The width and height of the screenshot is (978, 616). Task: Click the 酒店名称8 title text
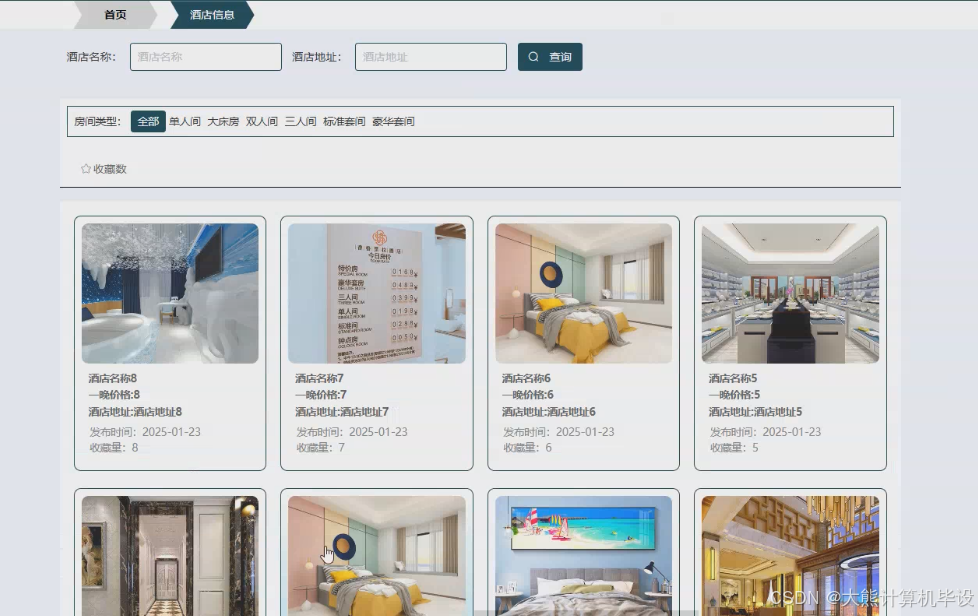click(113, 378)
